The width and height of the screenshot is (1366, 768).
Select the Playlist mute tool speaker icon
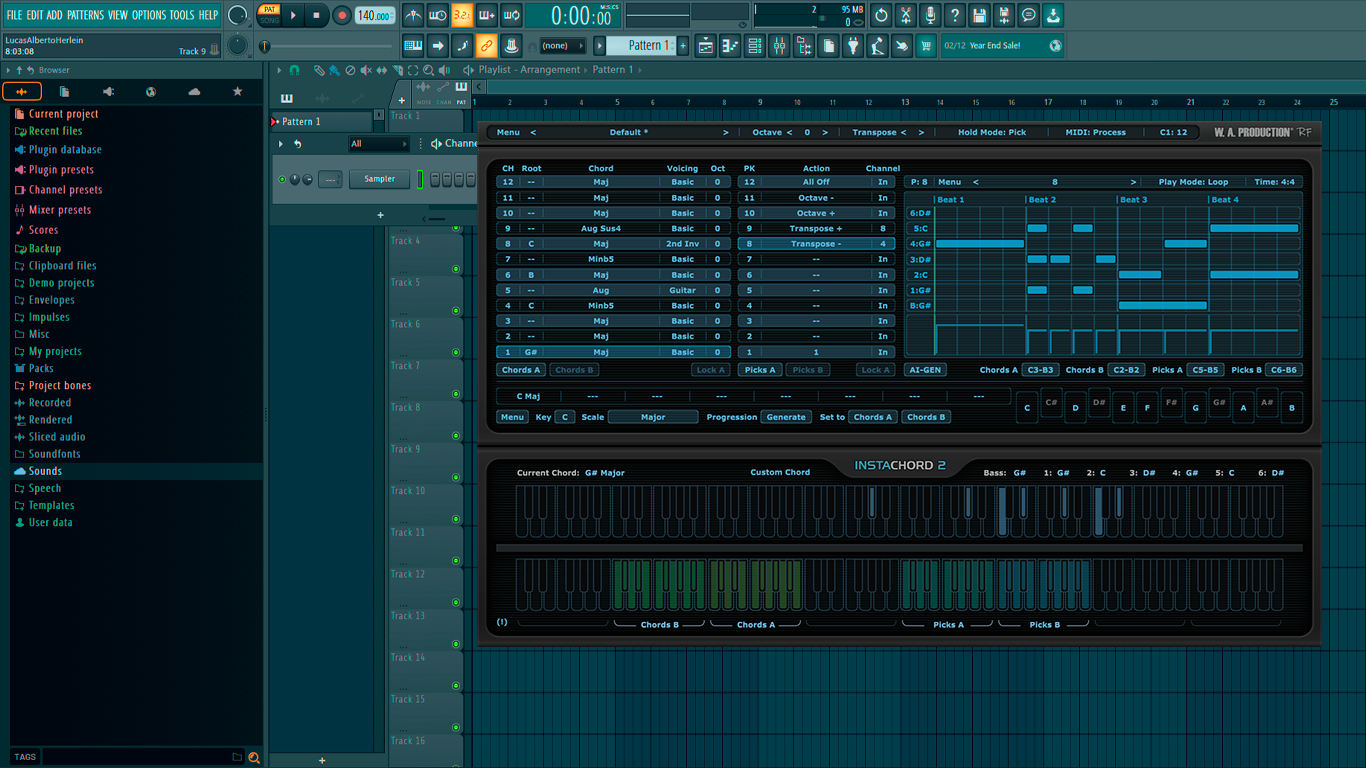pos(365,70)
